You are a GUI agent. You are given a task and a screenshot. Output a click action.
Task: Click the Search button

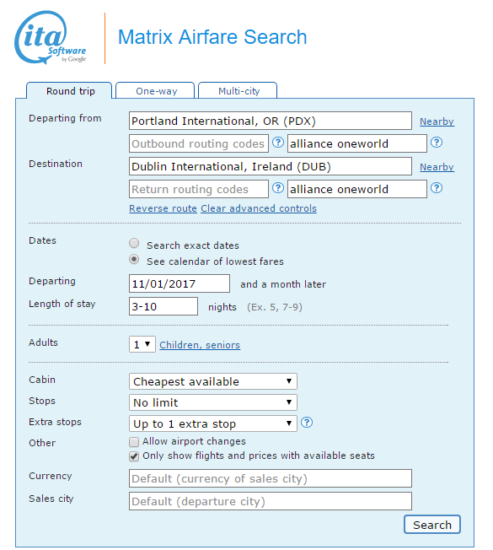(x=432, y=525)
